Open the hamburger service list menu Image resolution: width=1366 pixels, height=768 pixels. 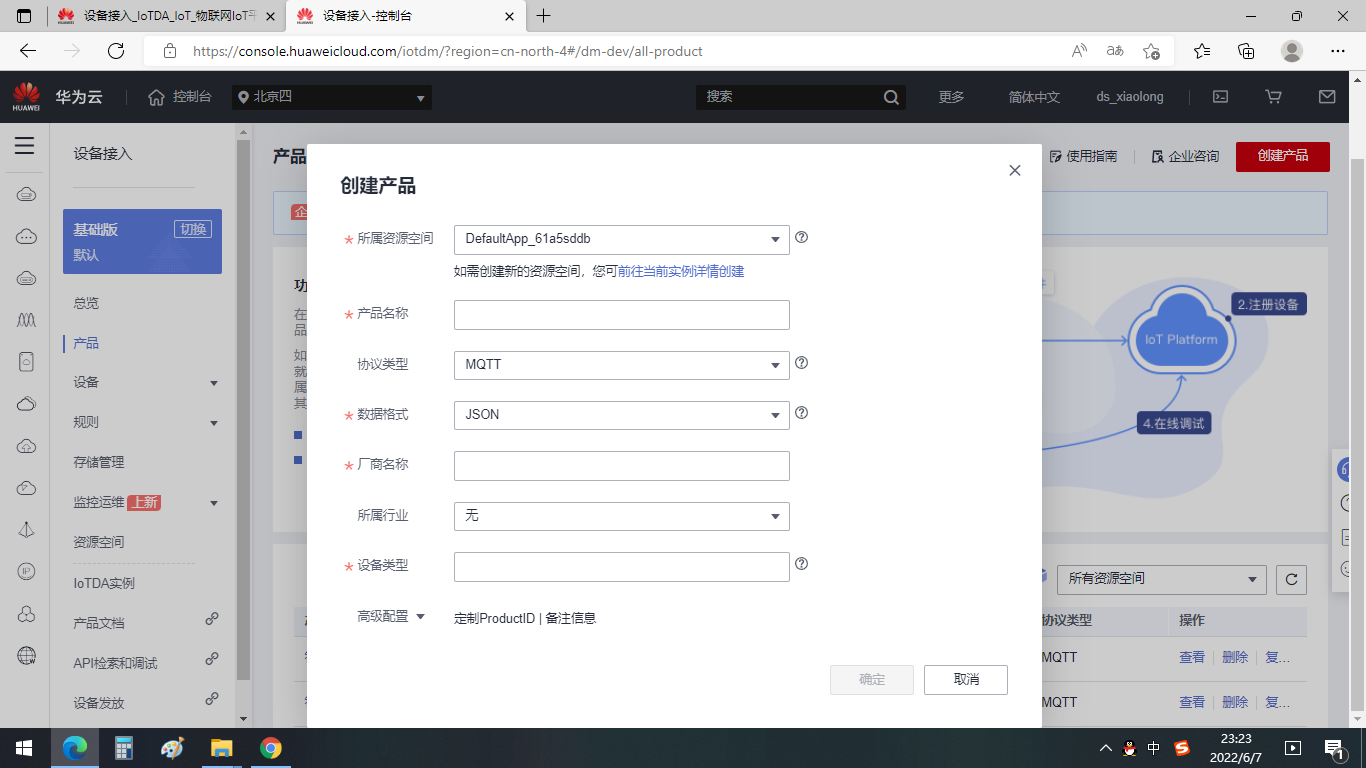pyautogui.click(x=25, y=146)
